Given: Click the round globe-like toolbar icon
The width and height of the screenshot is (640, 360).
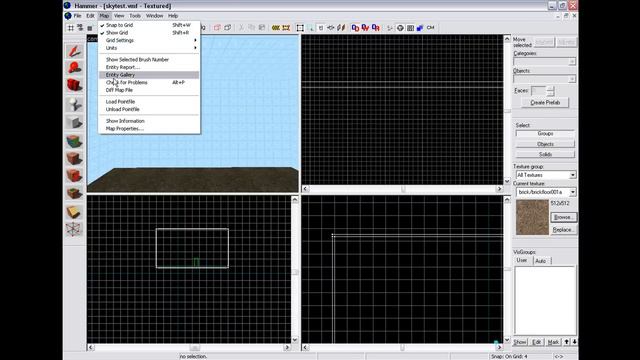Looking at the screenshot, I should coord(400,28).
